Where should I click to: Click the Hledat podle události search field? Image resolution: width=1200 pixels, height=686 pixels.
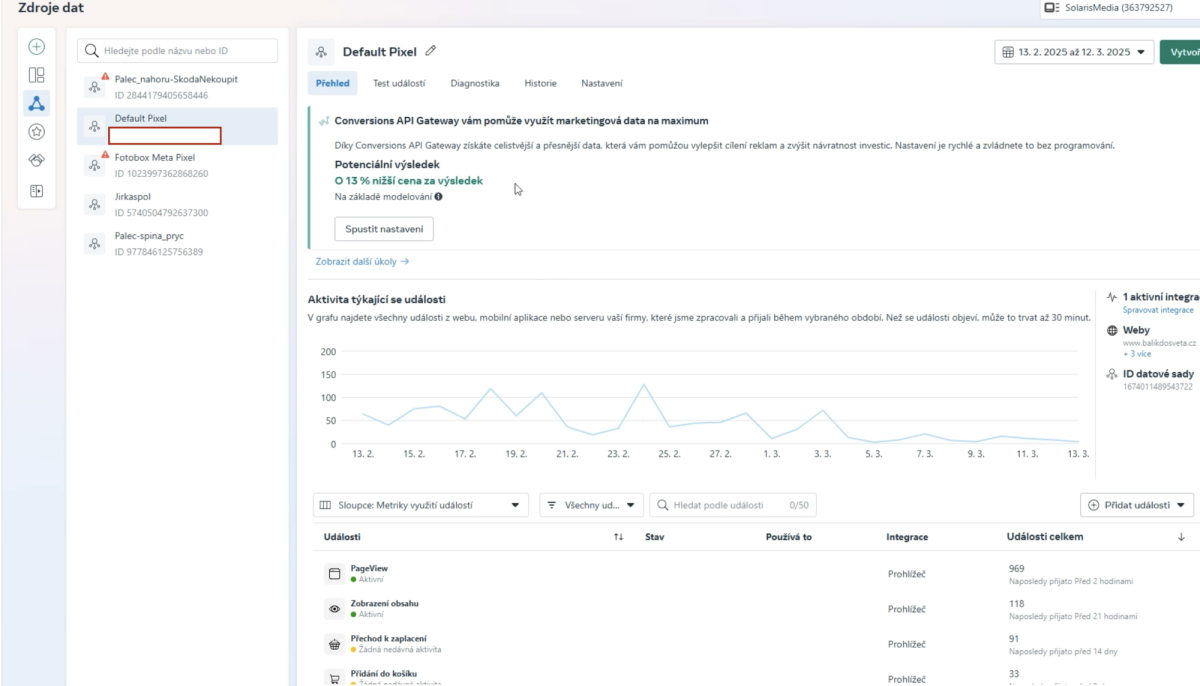click(x=733, y=505)
